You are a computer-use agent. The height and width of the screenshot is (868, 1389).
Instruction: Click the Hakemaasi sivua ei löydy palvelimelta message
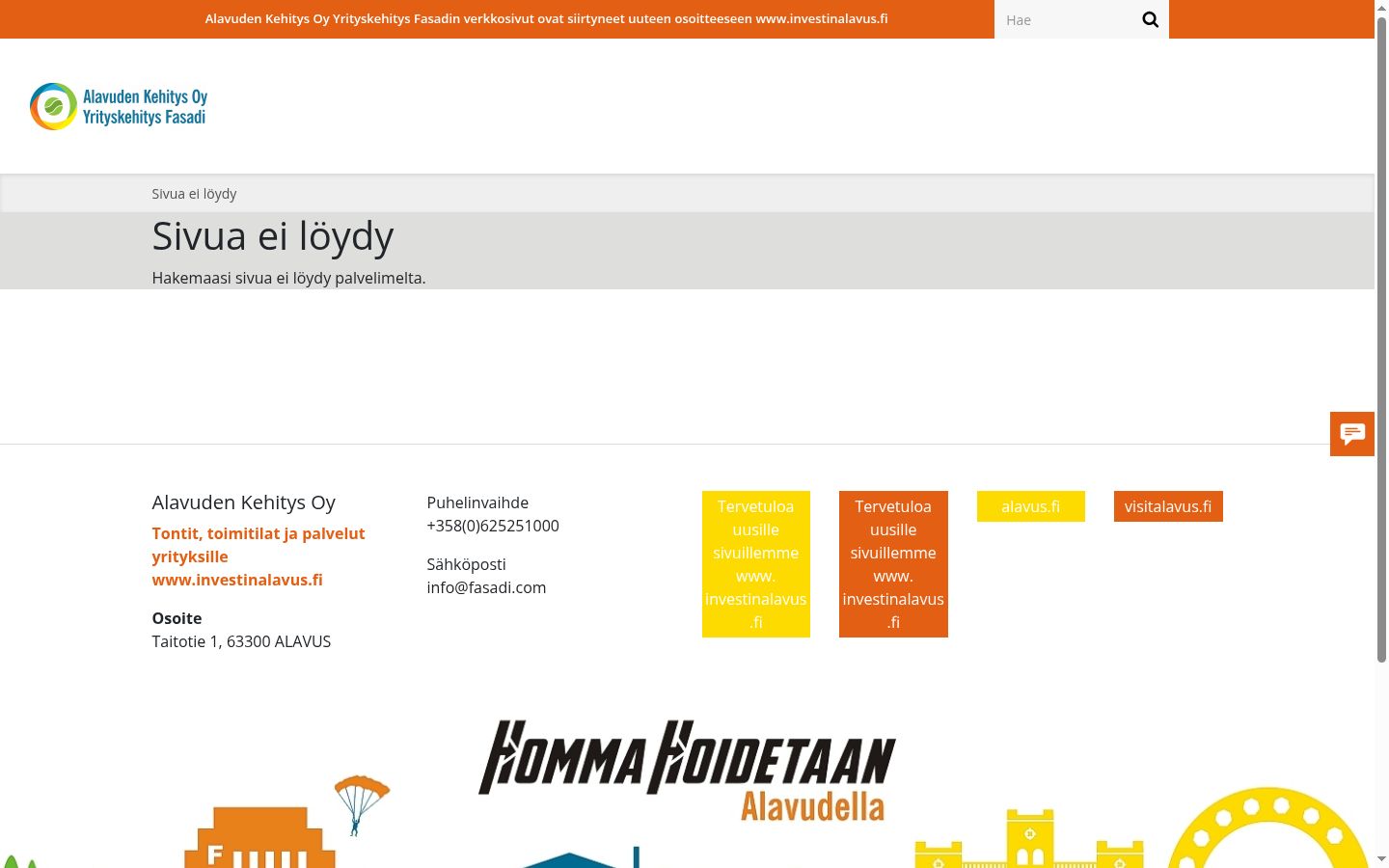click(288, 278)
